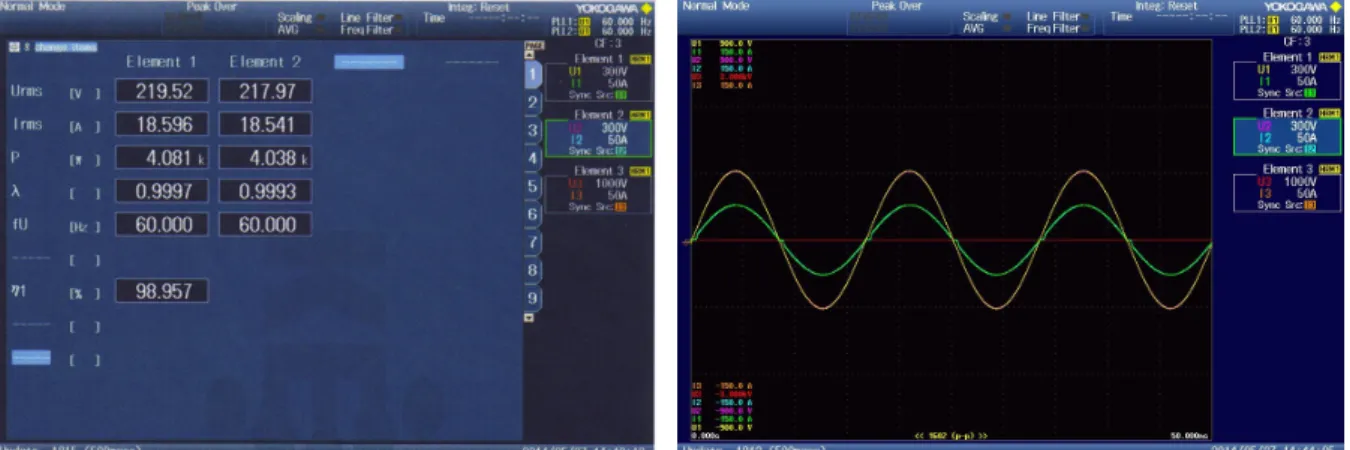Click the page-down arrow below tab 9
Screen dimensions: 1350x450
[530, 317]
